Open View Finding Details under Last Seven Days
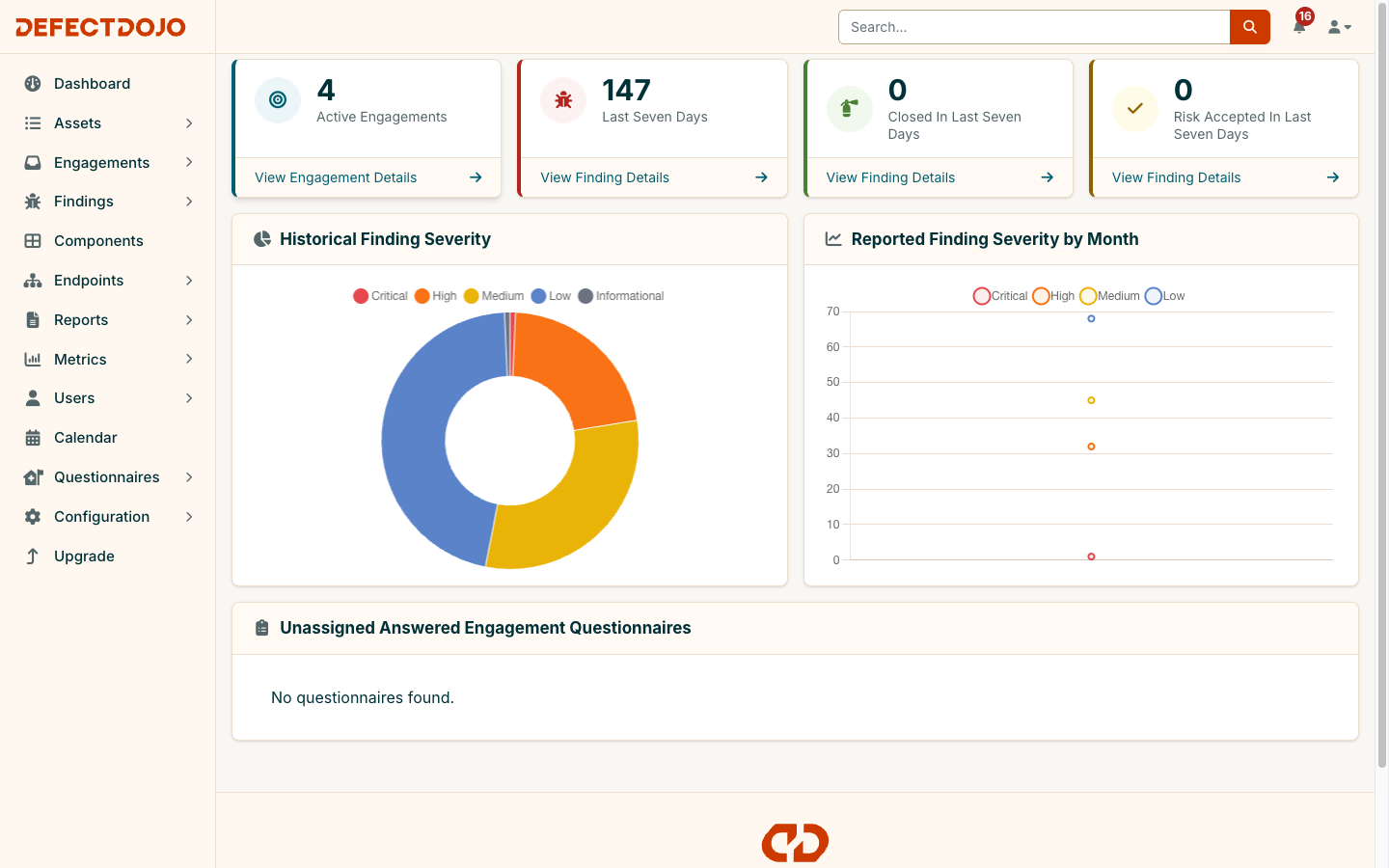This screenshot has width=1389, height=868. tap(654, 177)
